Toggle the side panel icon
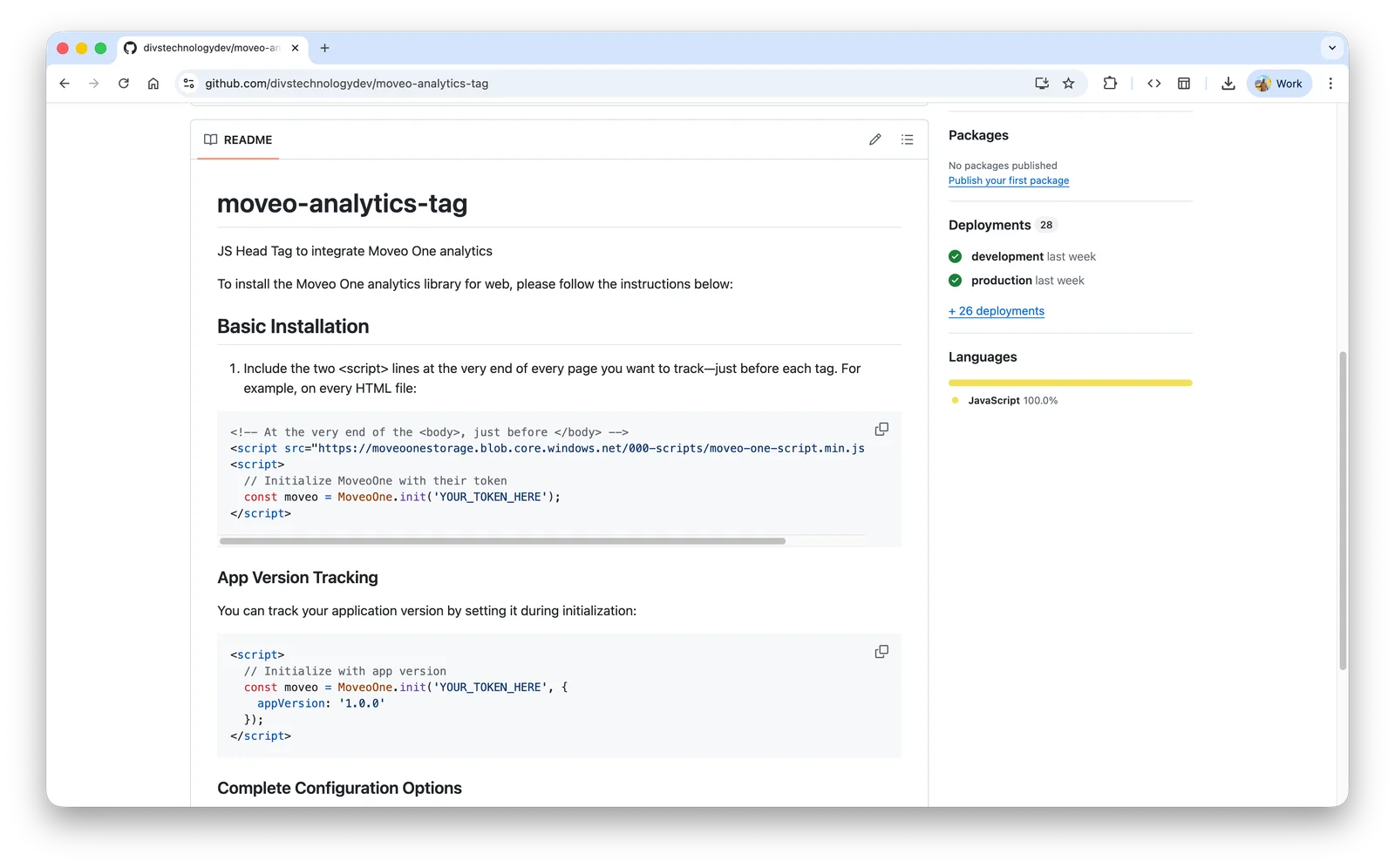The width and height of the screenshot is (1395, 868). point(1184,84)
